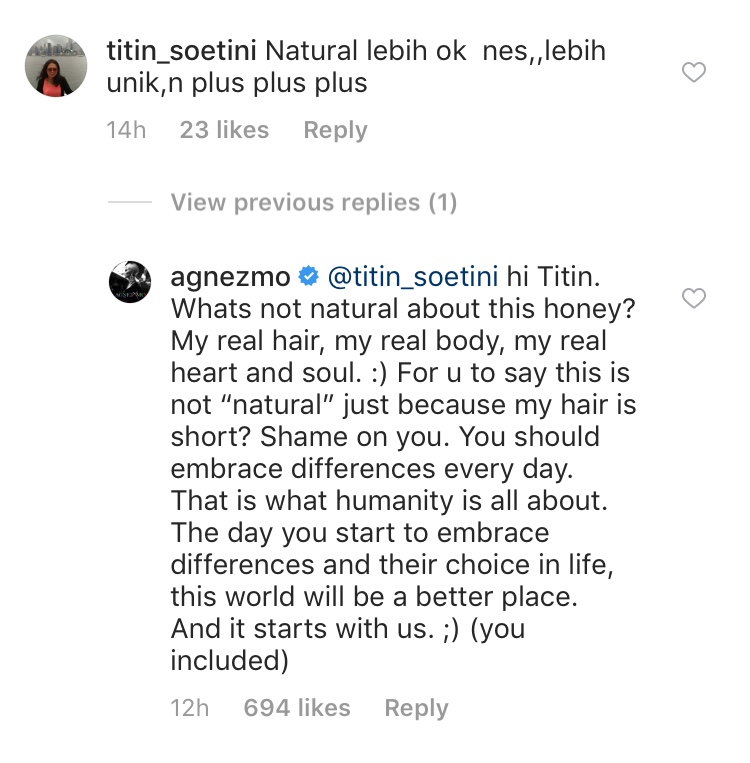This screenshot has width=750, height=763.
Task: View the 694 likes list
Action: [x=297, y=708]
